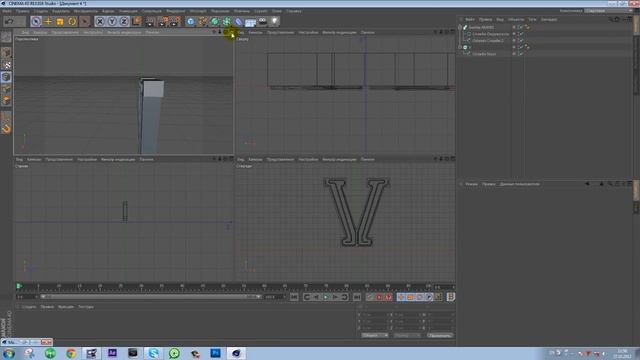Open the size mode dropdown in Coordinates Manager

[407, 335]
